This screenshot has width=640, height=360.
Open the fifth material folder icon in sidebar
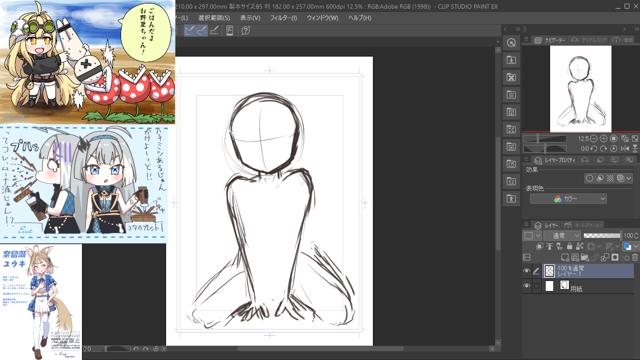point(511,130)
